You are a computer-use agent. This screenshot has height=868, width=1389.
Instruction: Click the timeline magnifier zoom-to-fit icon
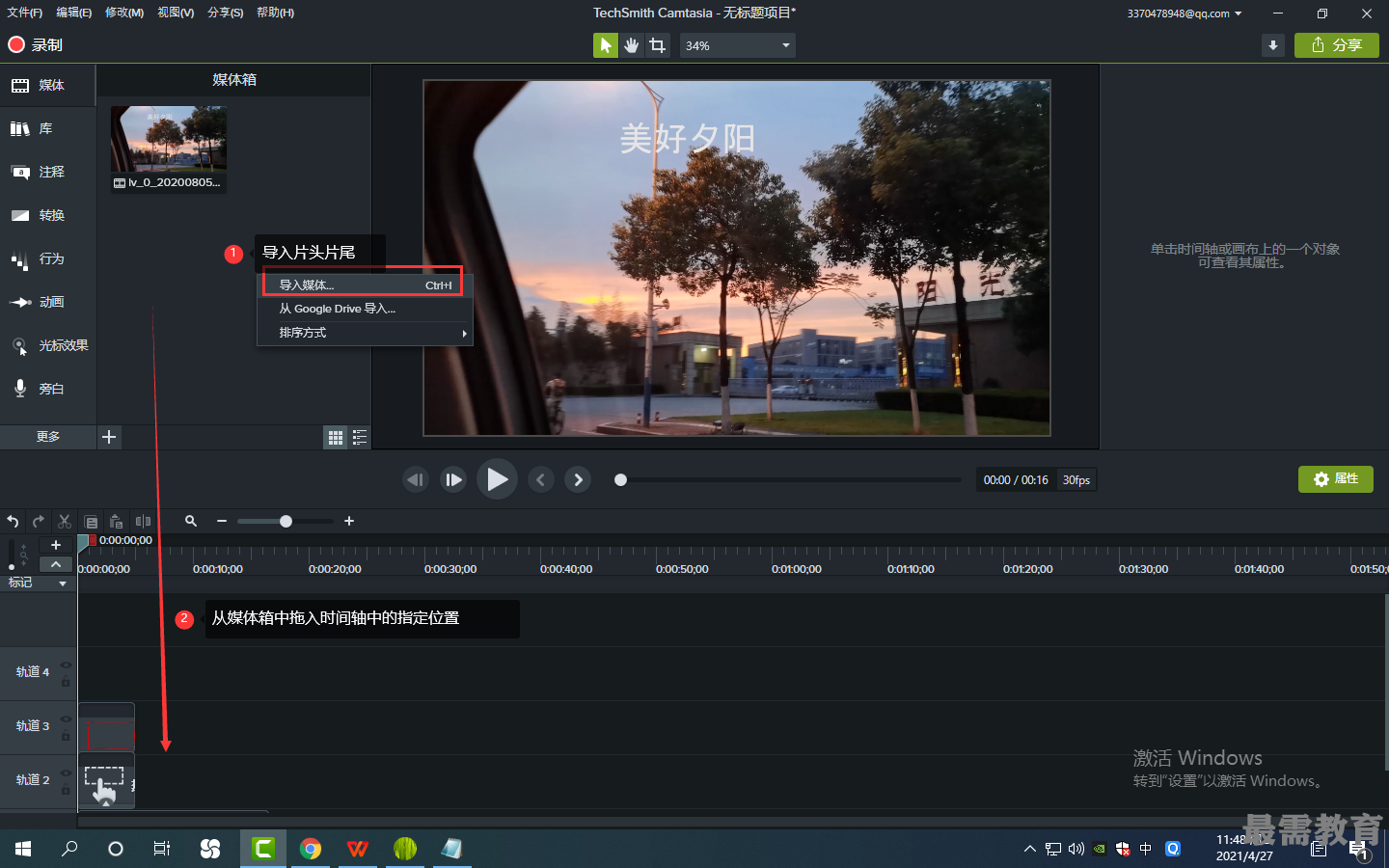(x=191, y=521)
